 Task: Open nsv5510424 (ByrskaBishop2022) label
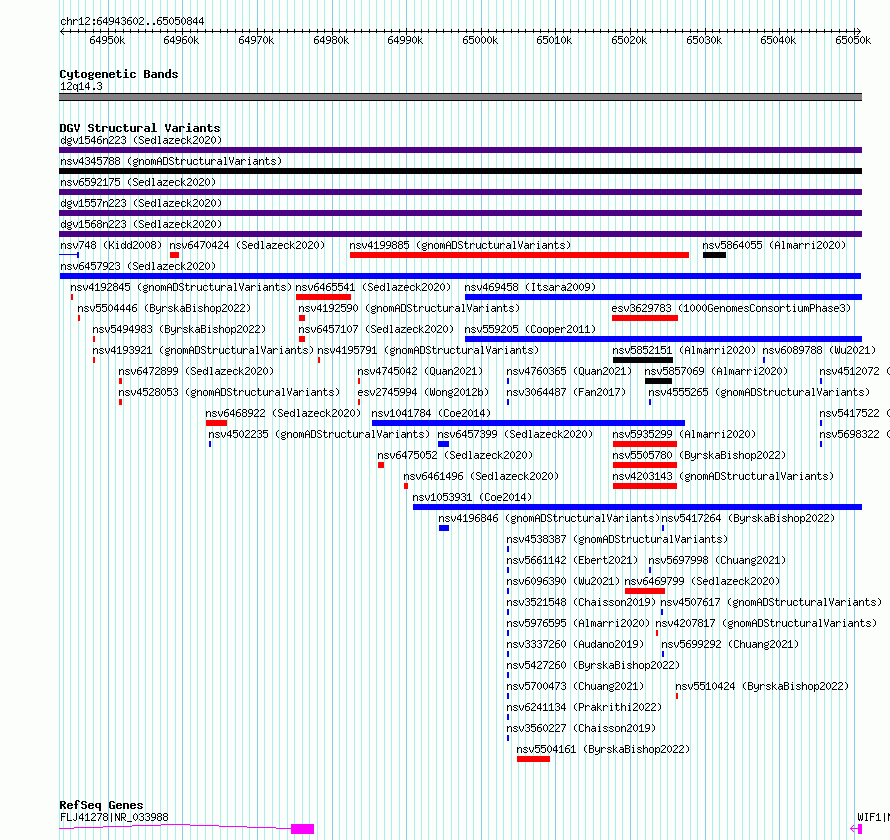click(762, 686)
